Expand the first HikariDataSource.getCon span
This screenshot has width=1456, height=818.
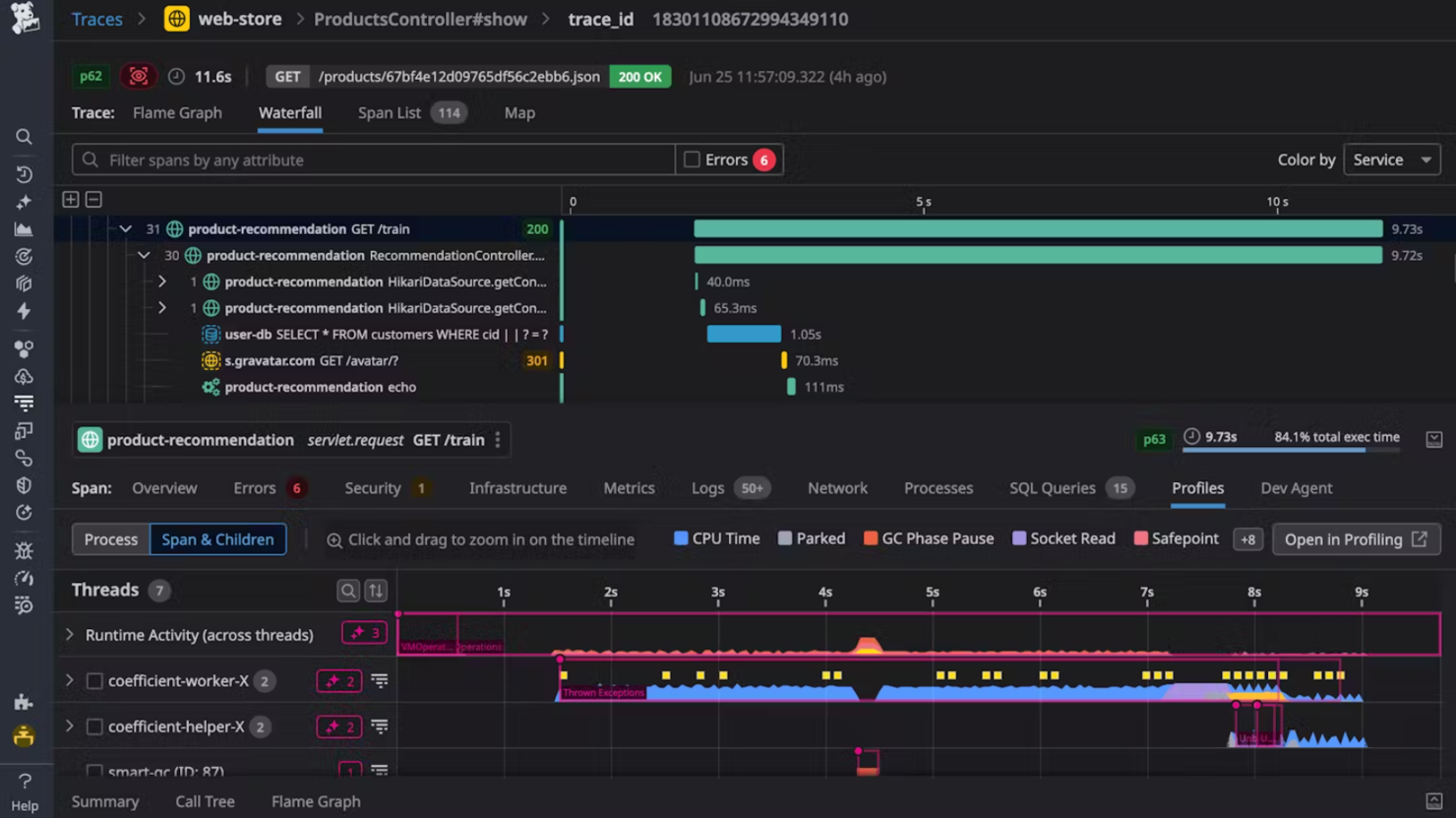click(x=162, y=281)
